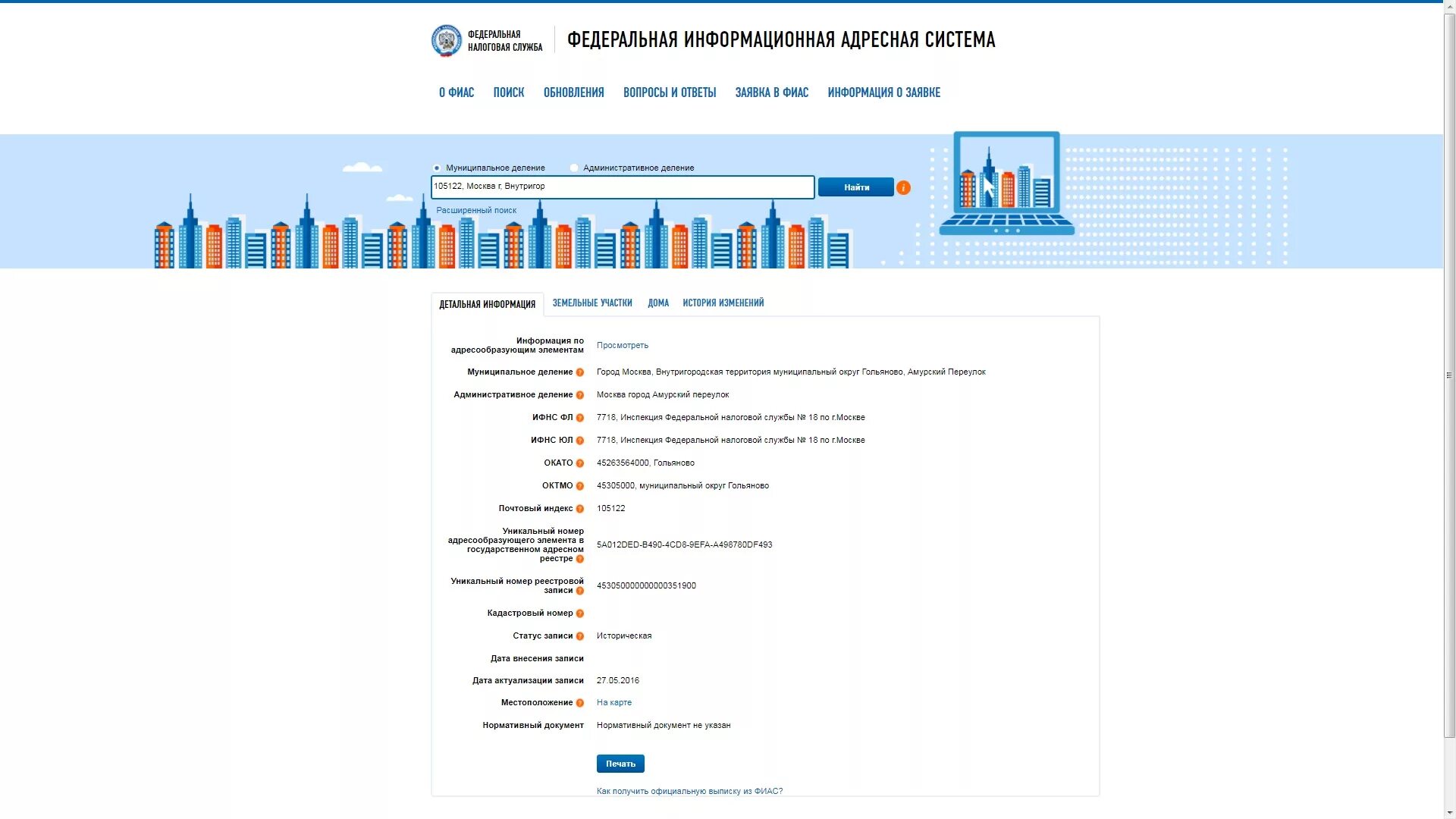Click the Federal Tax Service logo emblem

point(447,41)
